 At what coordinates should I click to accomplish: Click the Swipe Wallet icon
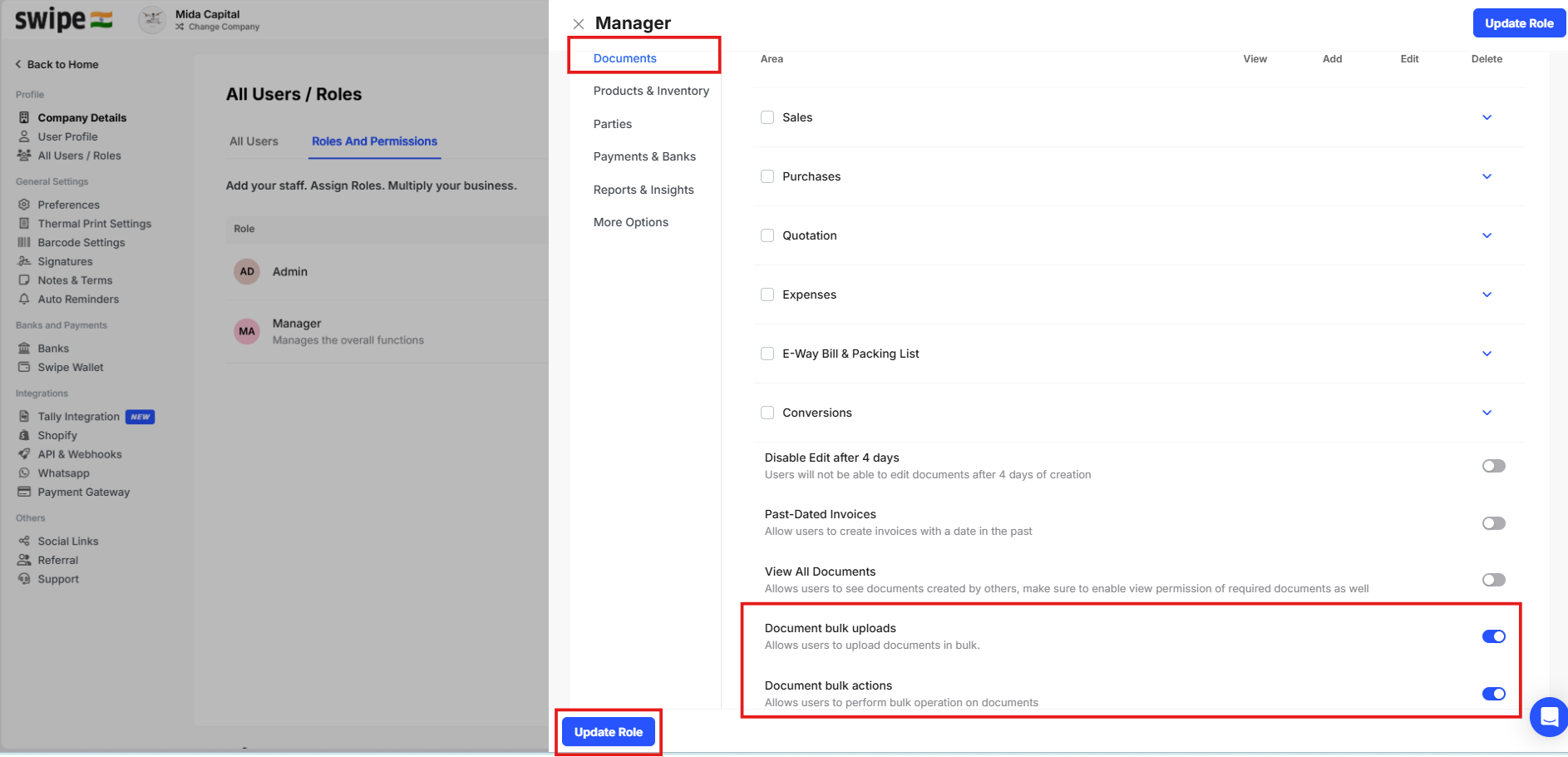point(24,367)
